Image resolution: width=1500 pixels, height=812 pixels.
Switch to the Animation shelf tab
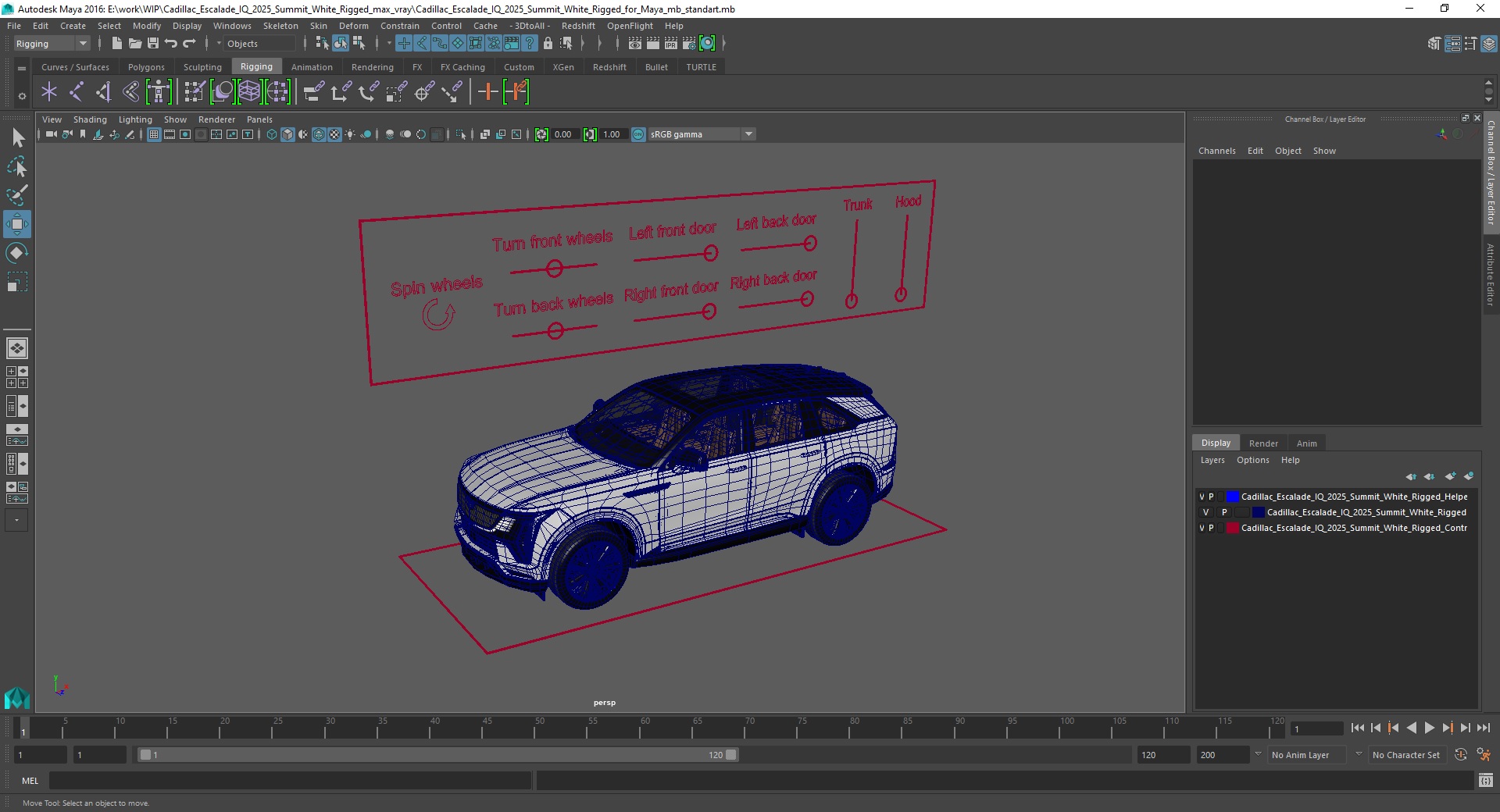[312, 67]
